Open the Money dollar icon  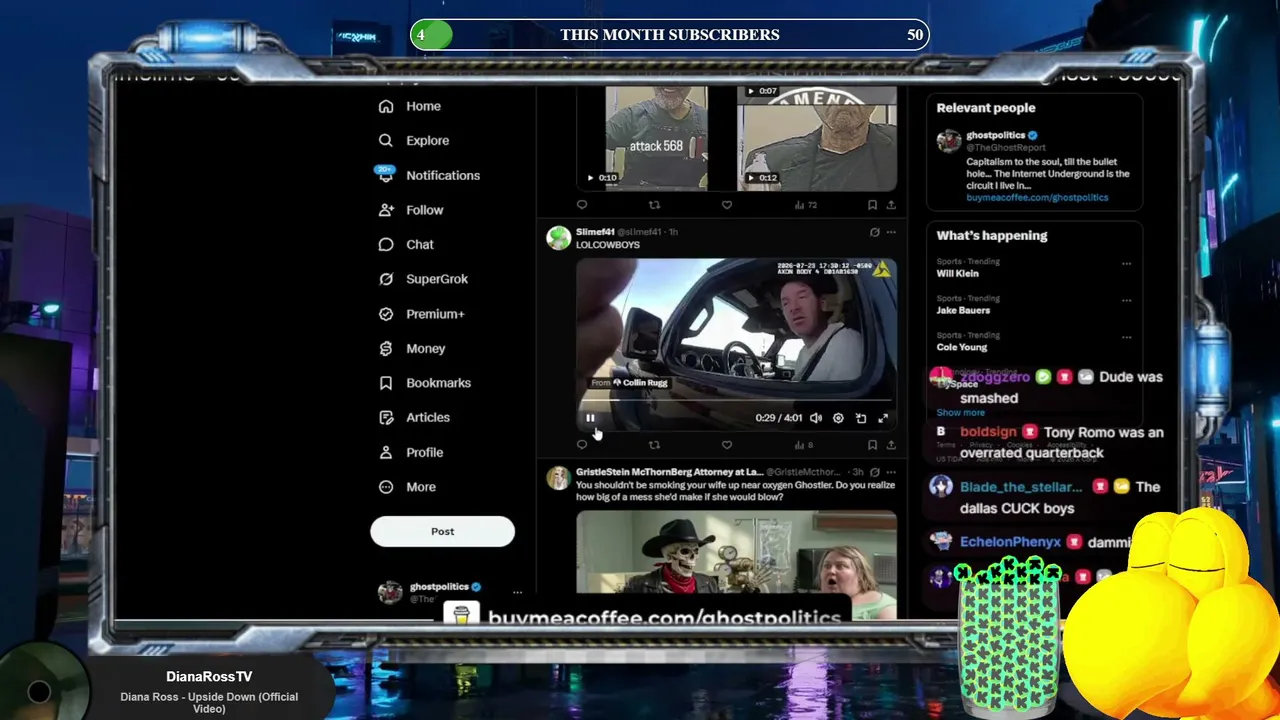(386, 348)
